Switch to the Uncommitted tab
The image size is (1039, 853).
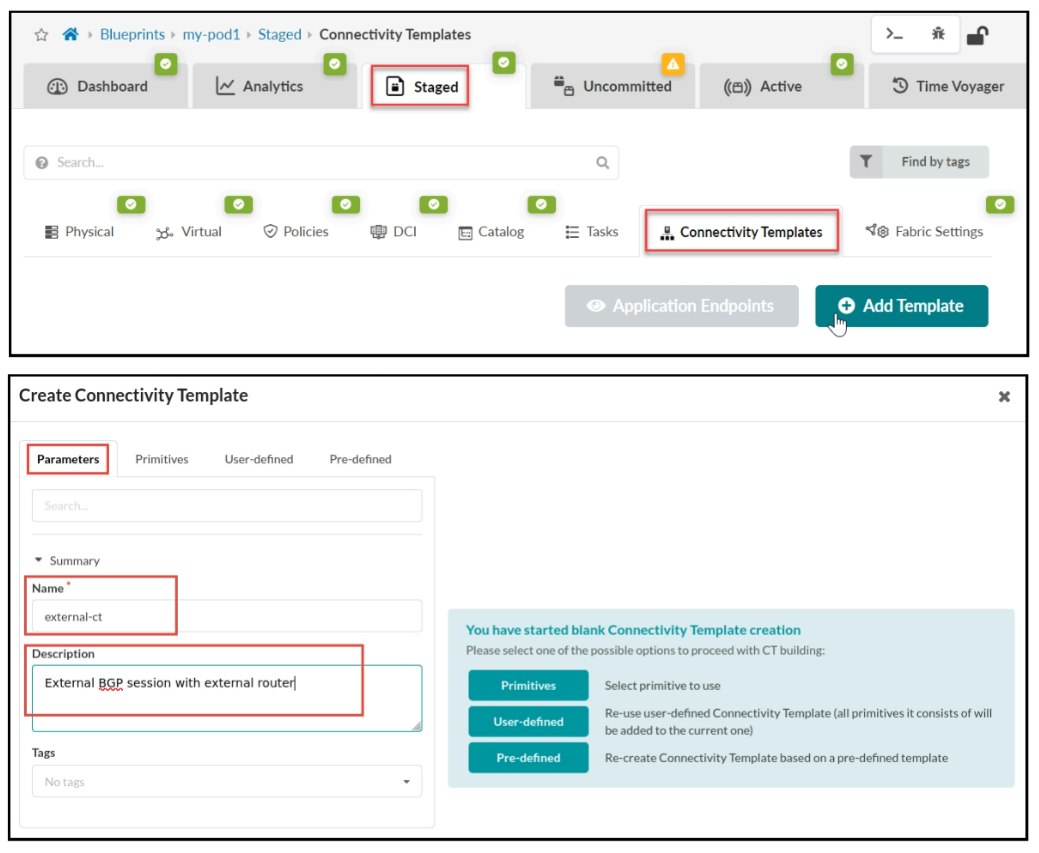(613, 87)
